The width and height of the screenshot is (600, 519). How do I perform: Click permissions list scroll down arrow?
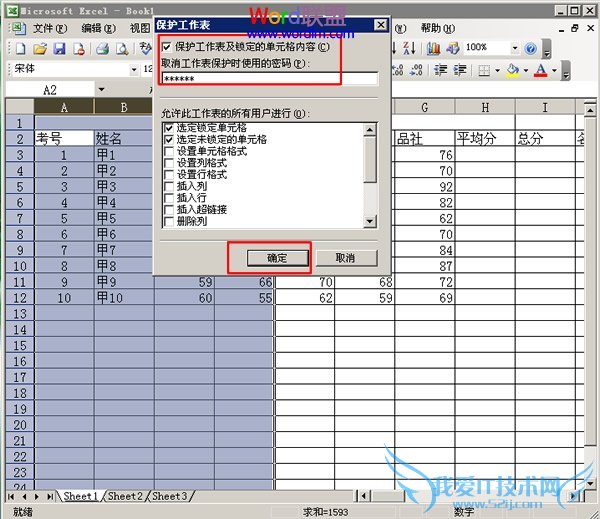(x=370, y=221)
